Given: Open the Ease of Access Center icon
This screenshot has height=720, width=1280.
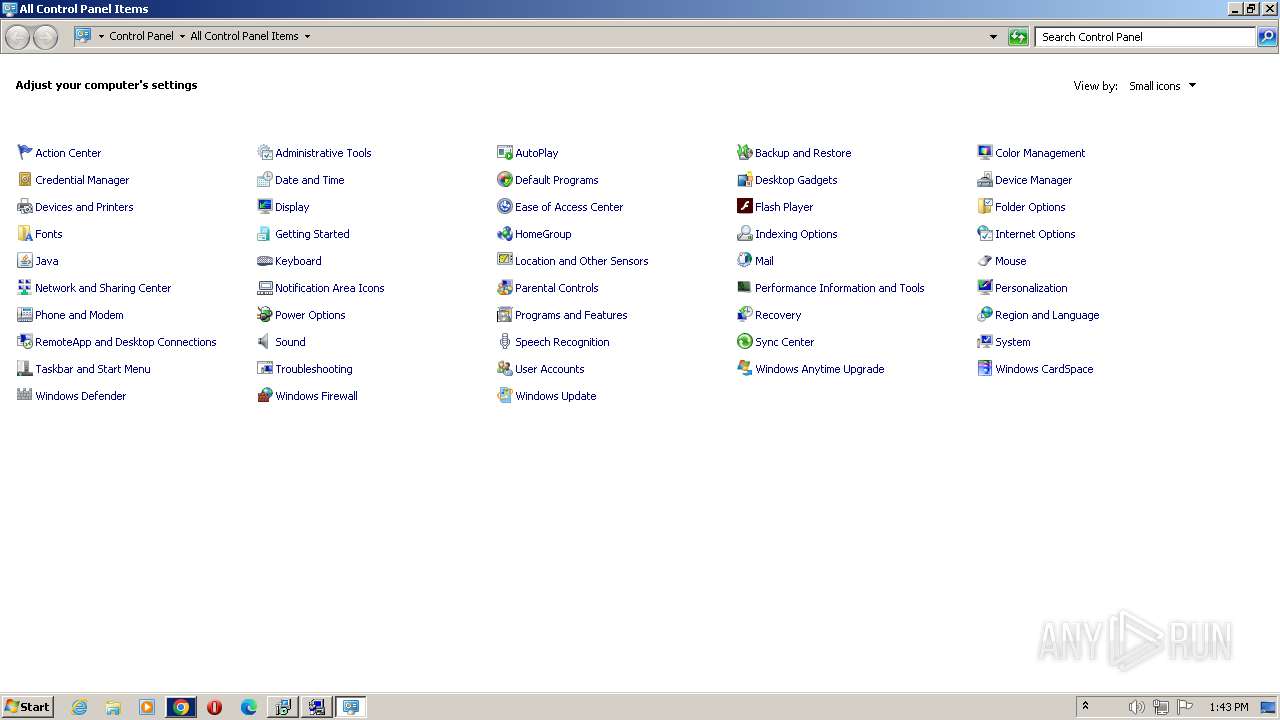Looking at the screenshot, I should tap(505, 206).
